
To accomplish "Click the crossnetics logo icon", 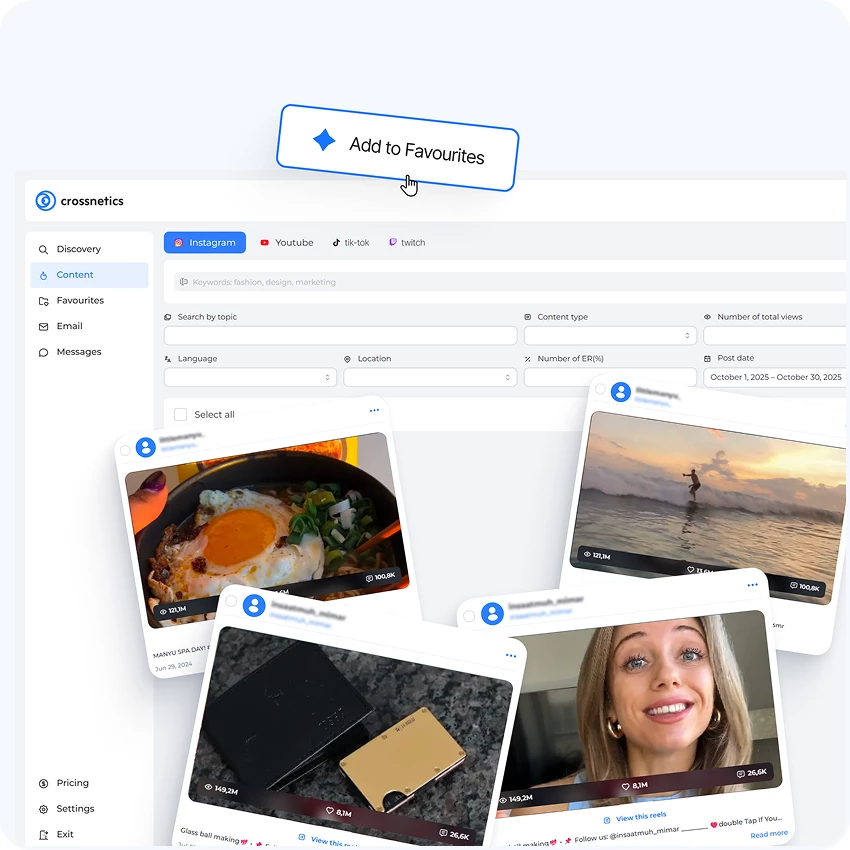I will (45, 201).
